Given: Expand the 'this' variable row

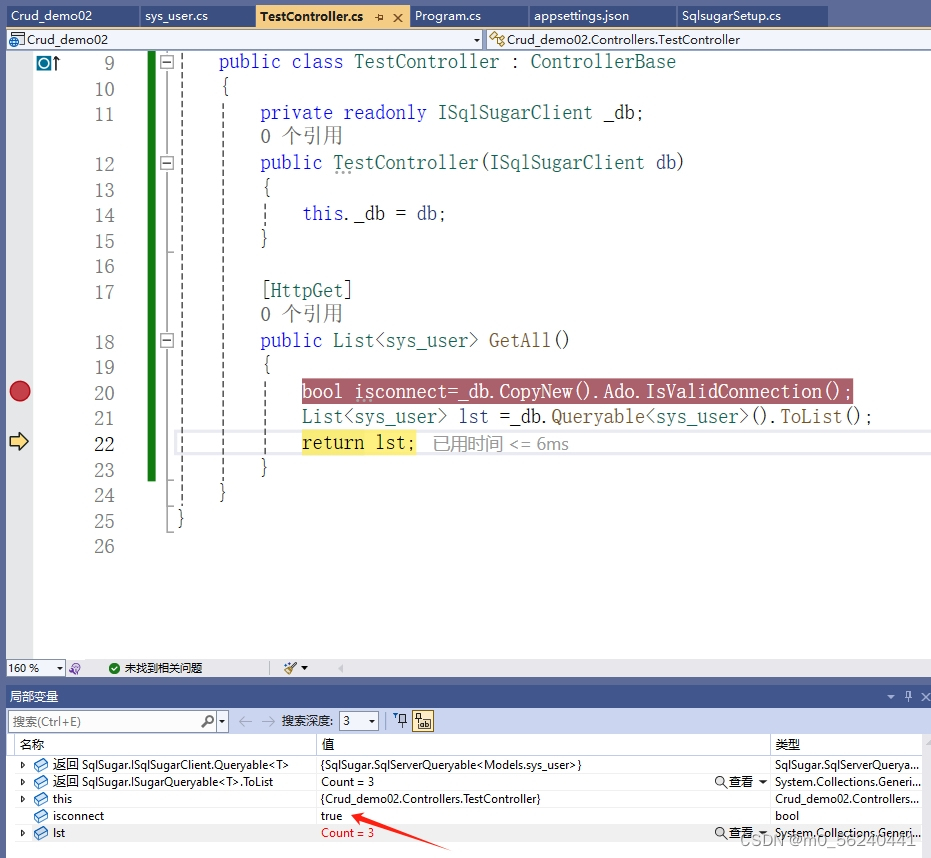Looking at the screenshot, I should click(x=23, y=799).
